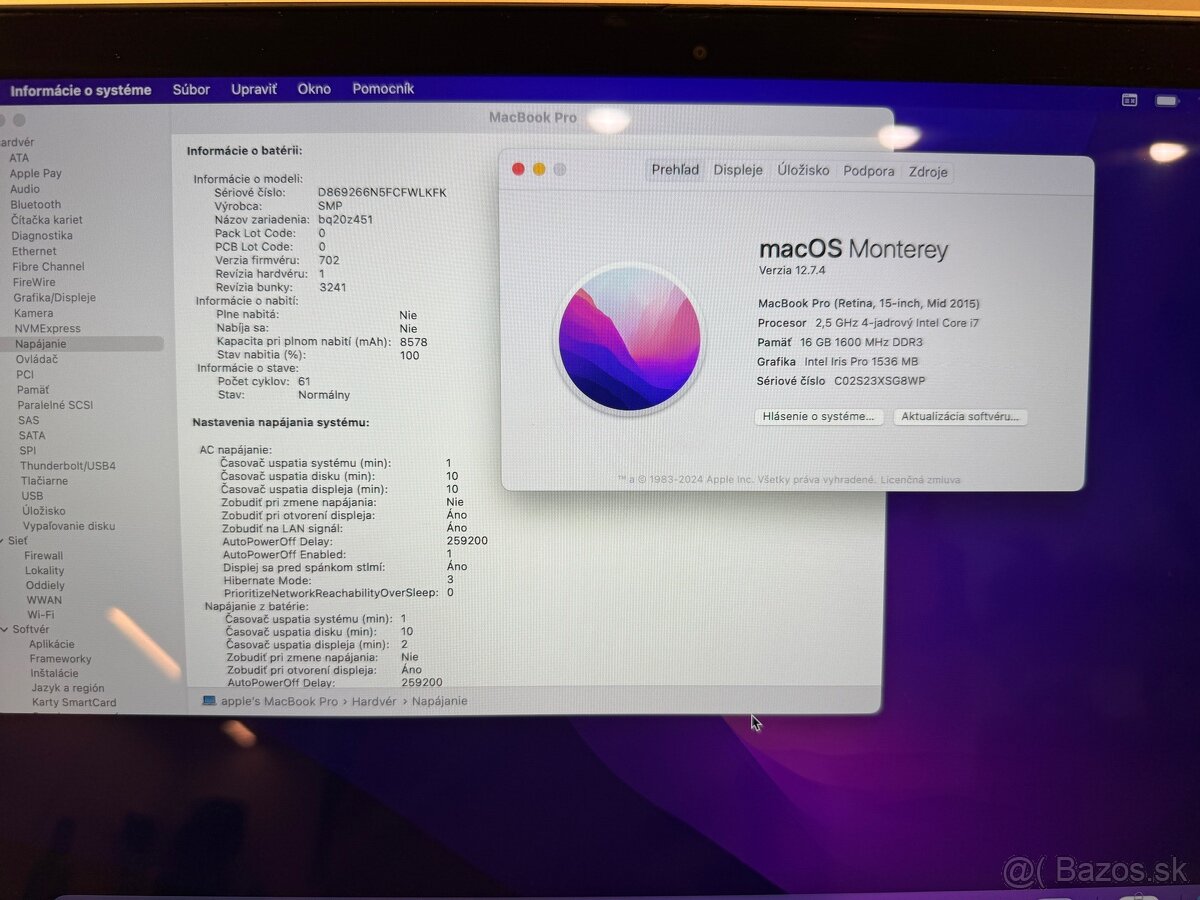Screen dimensions: 1200x900
Task: Switch to the Displeje tab
Action: point(738,170)
